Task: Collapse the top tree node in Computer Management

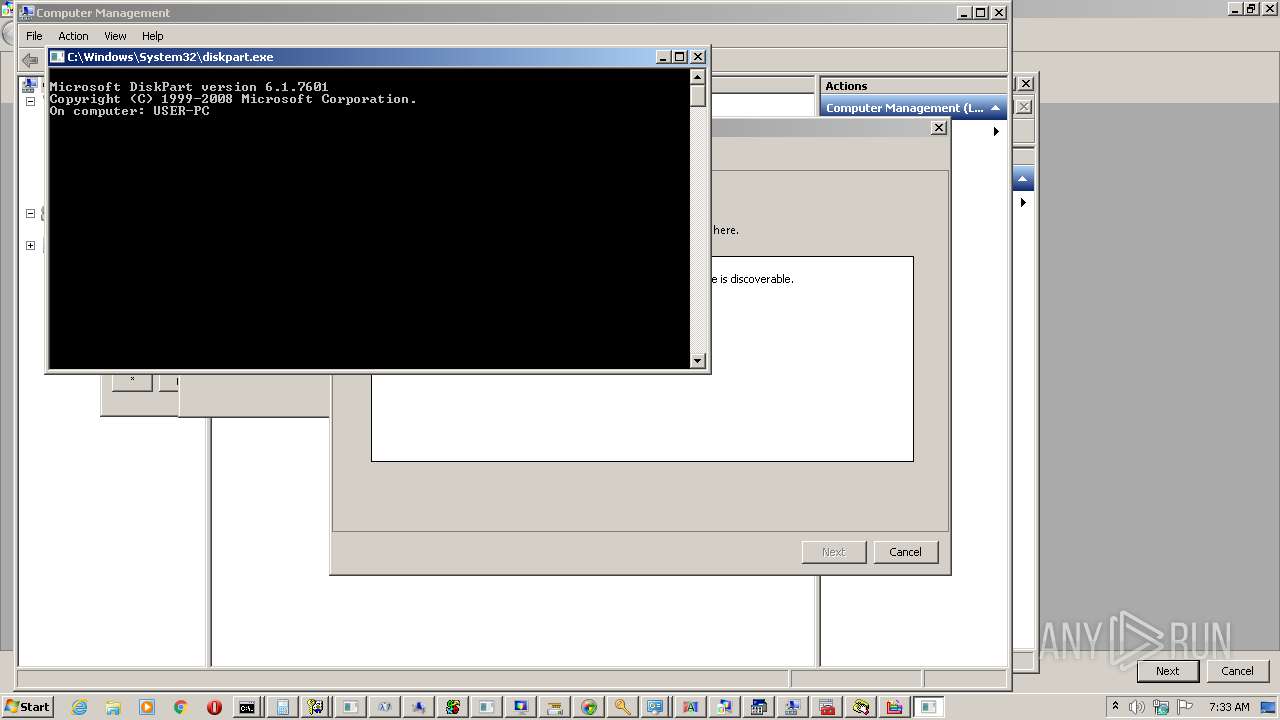Action: tap(30, 101)
